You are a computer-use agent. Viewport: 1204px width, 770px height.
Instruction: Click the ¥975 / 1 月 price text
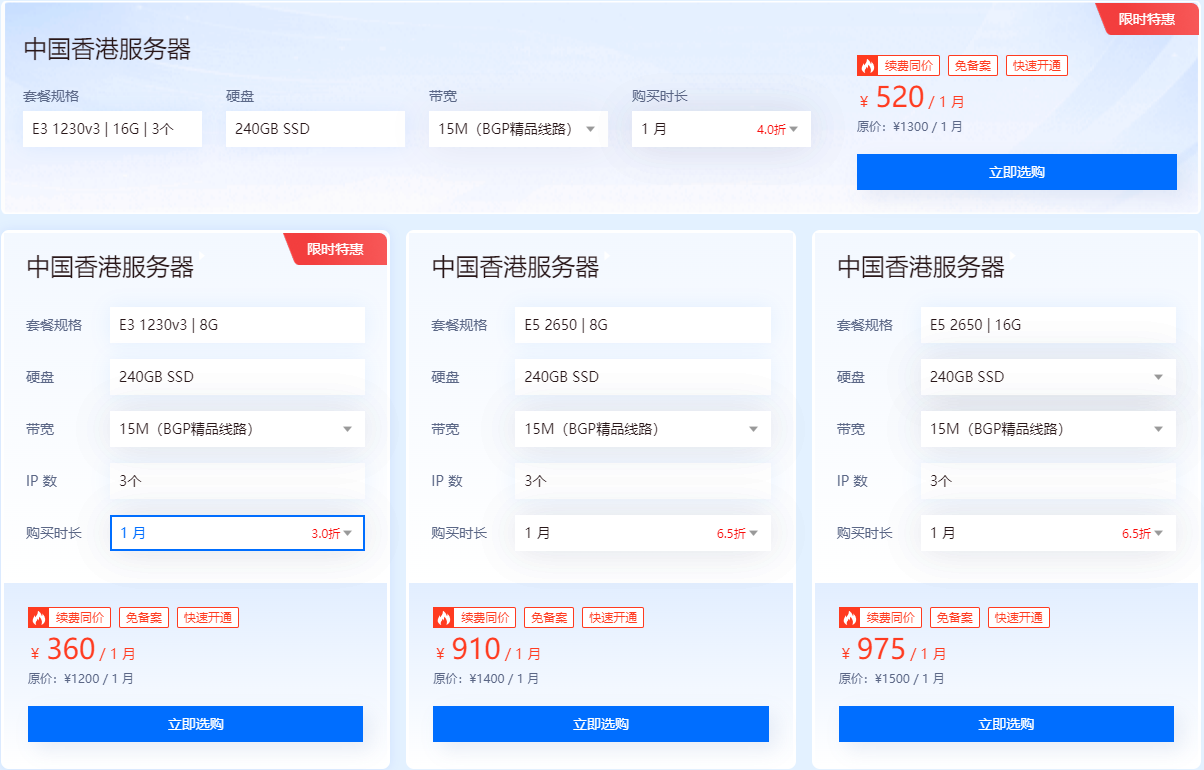pos(894,650)
